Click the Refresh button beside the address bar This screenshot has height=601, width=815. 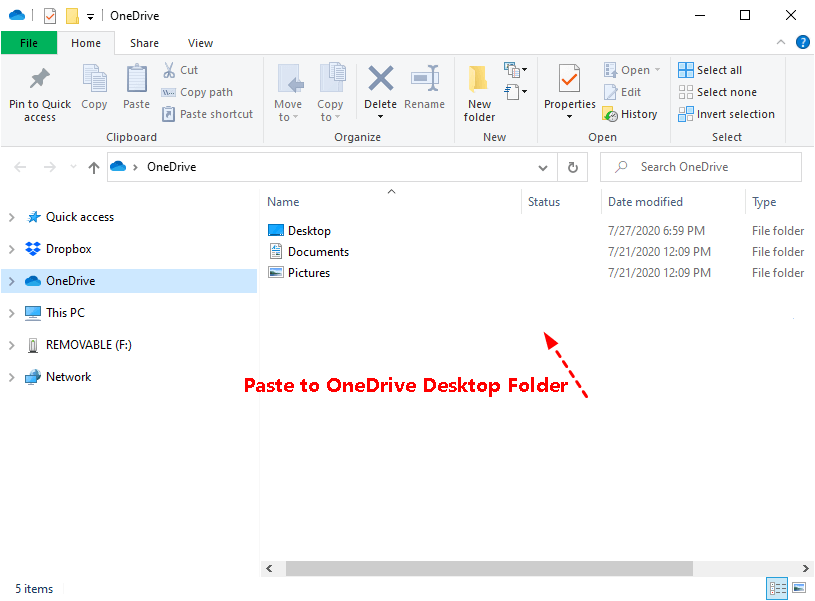[x=573, y=167]
